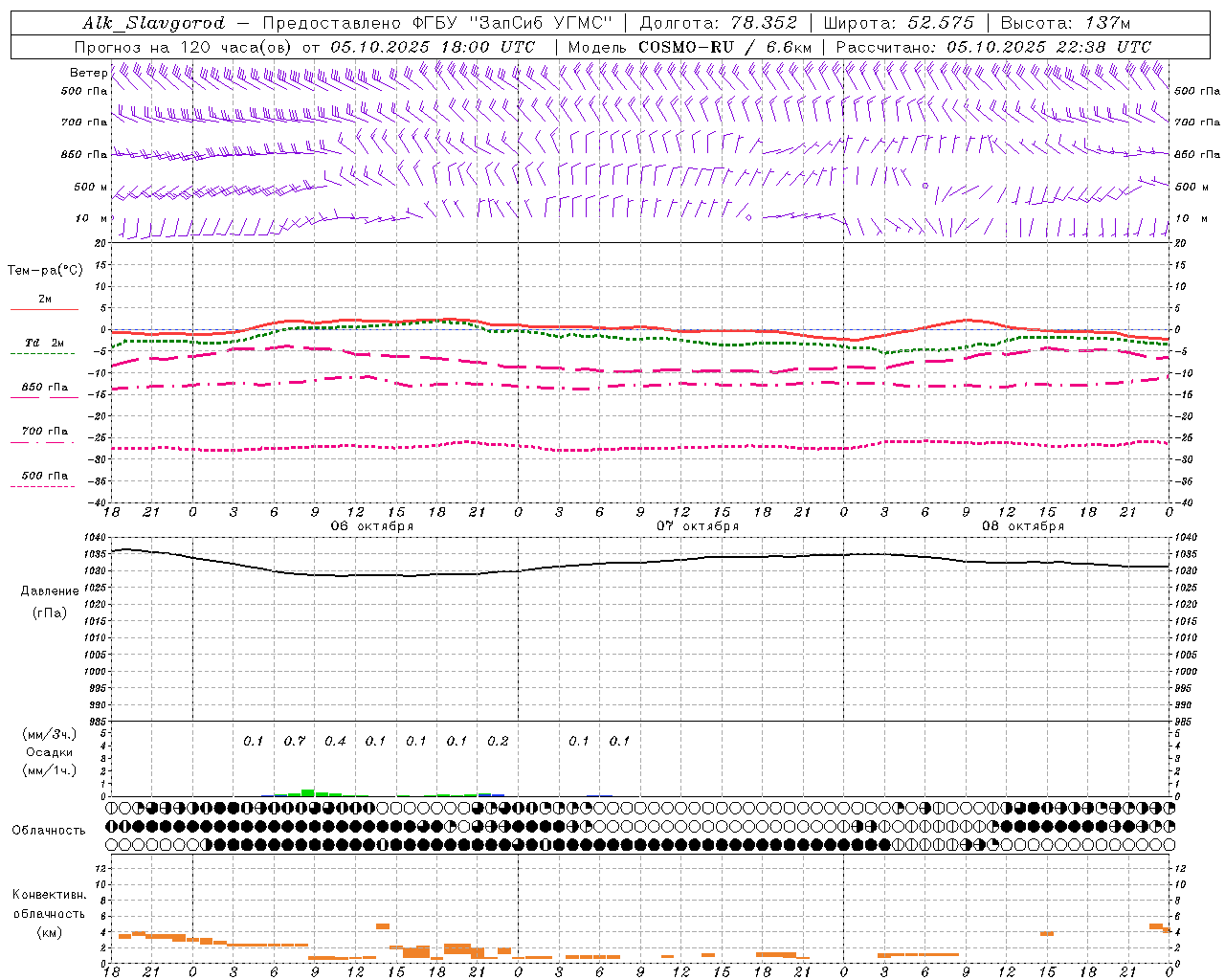Click the (км) unit label of convective panel
Image resolution: width=1225 pixels, height=980 pixels.
tap(49, 932)
